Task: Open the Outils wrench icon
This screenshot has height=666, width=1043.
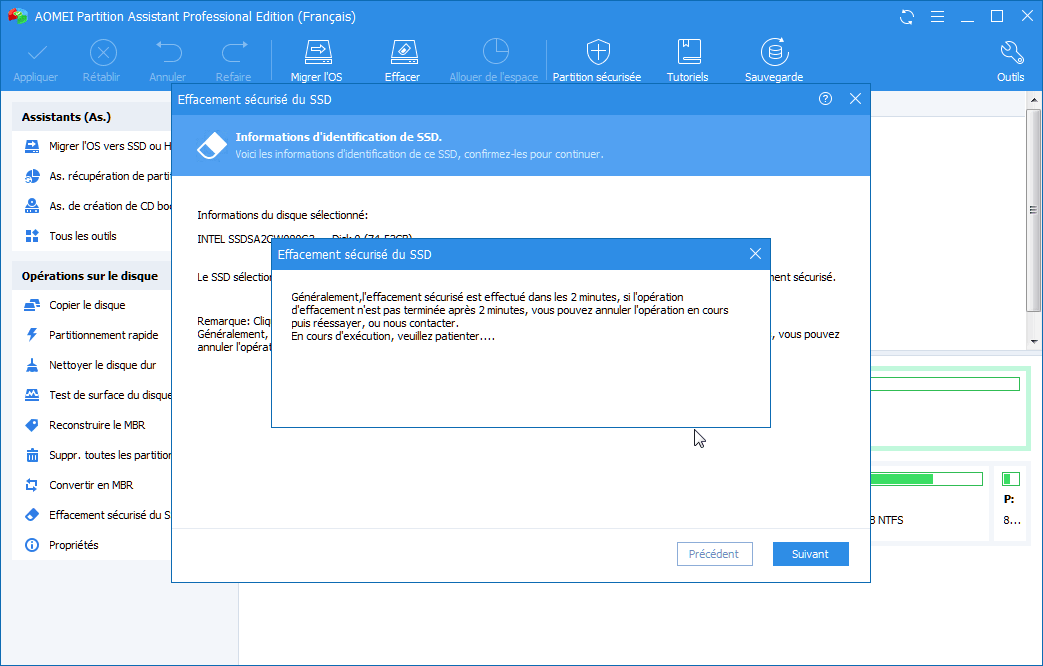Action: coord(1012,53)
